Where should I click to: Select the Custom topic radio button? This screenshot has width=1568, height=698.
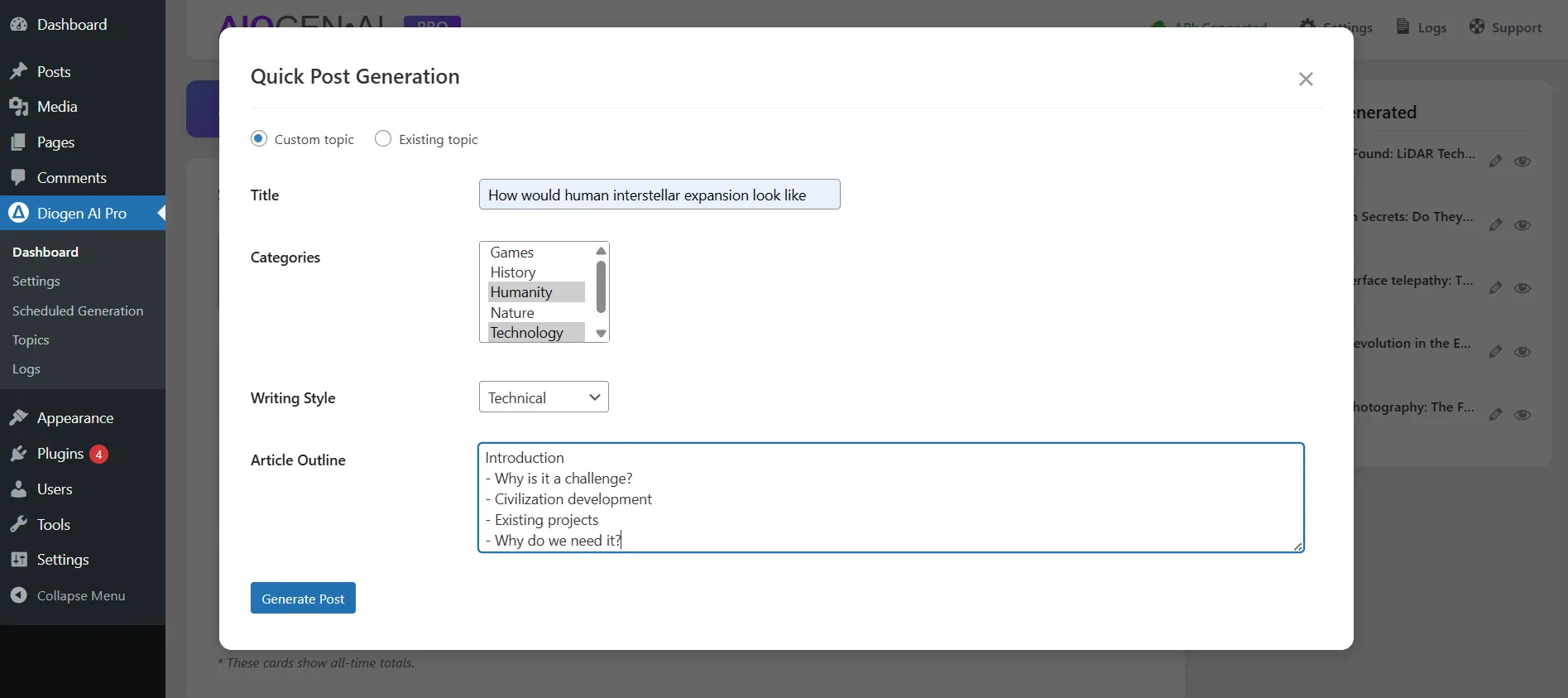259,139
